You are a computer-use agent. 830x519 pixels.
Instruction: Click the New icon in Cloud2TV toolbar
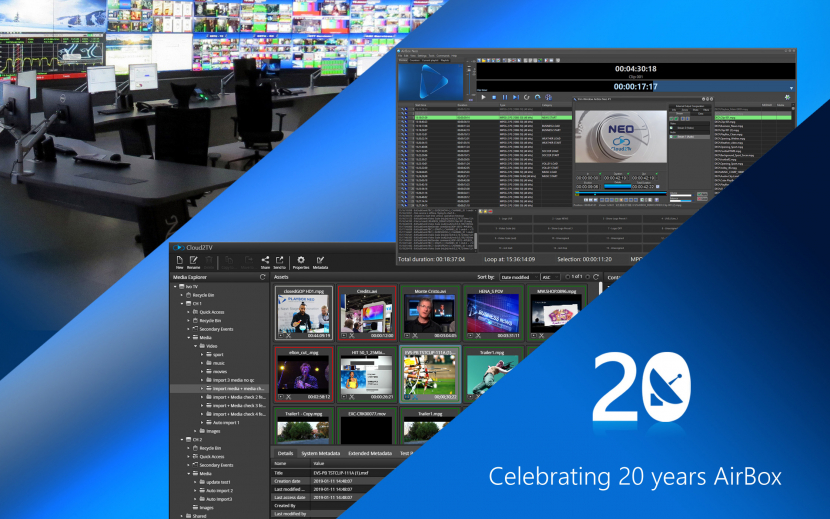coord(179,260)
